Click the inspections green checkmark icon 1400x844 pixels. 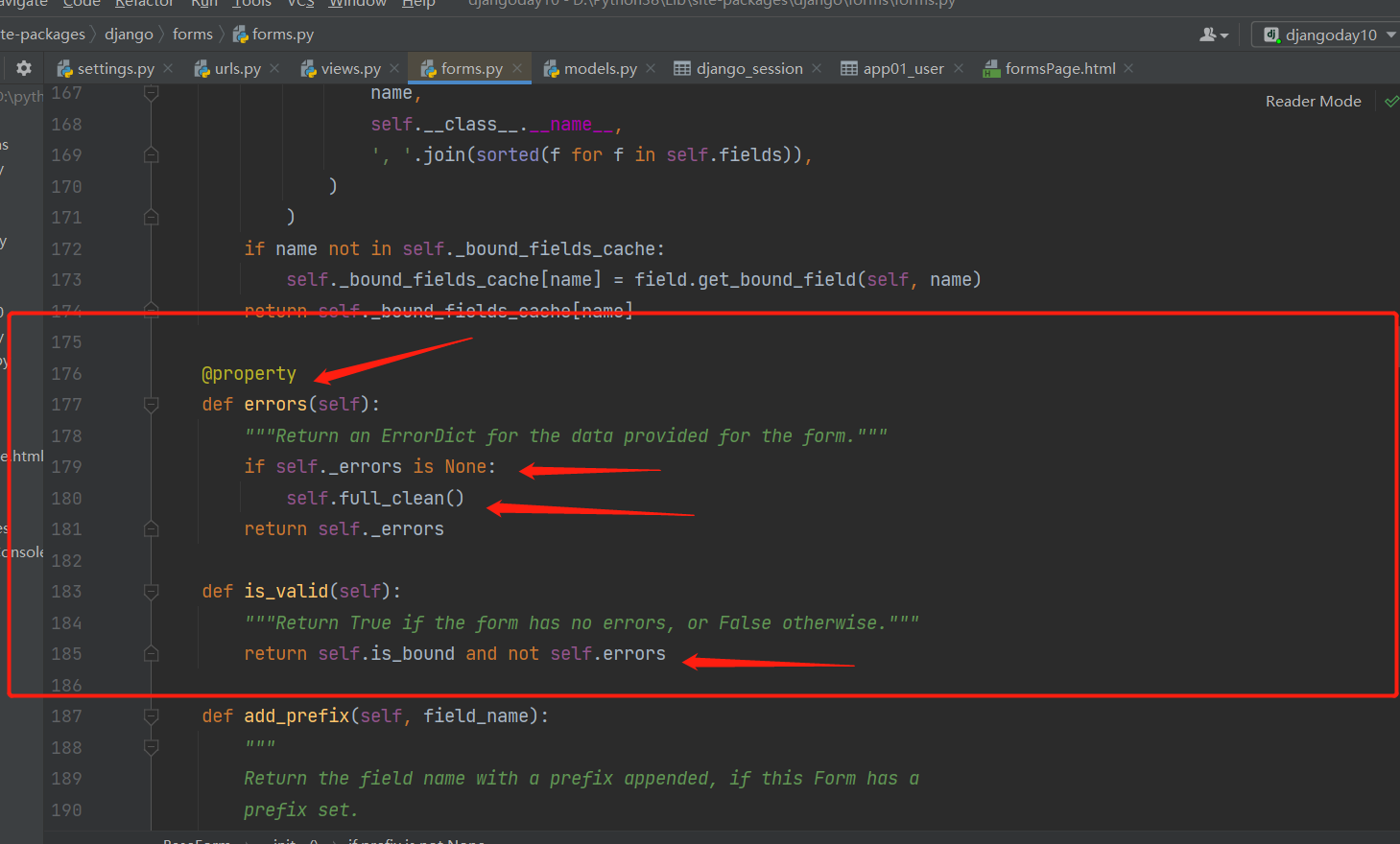1391,101
